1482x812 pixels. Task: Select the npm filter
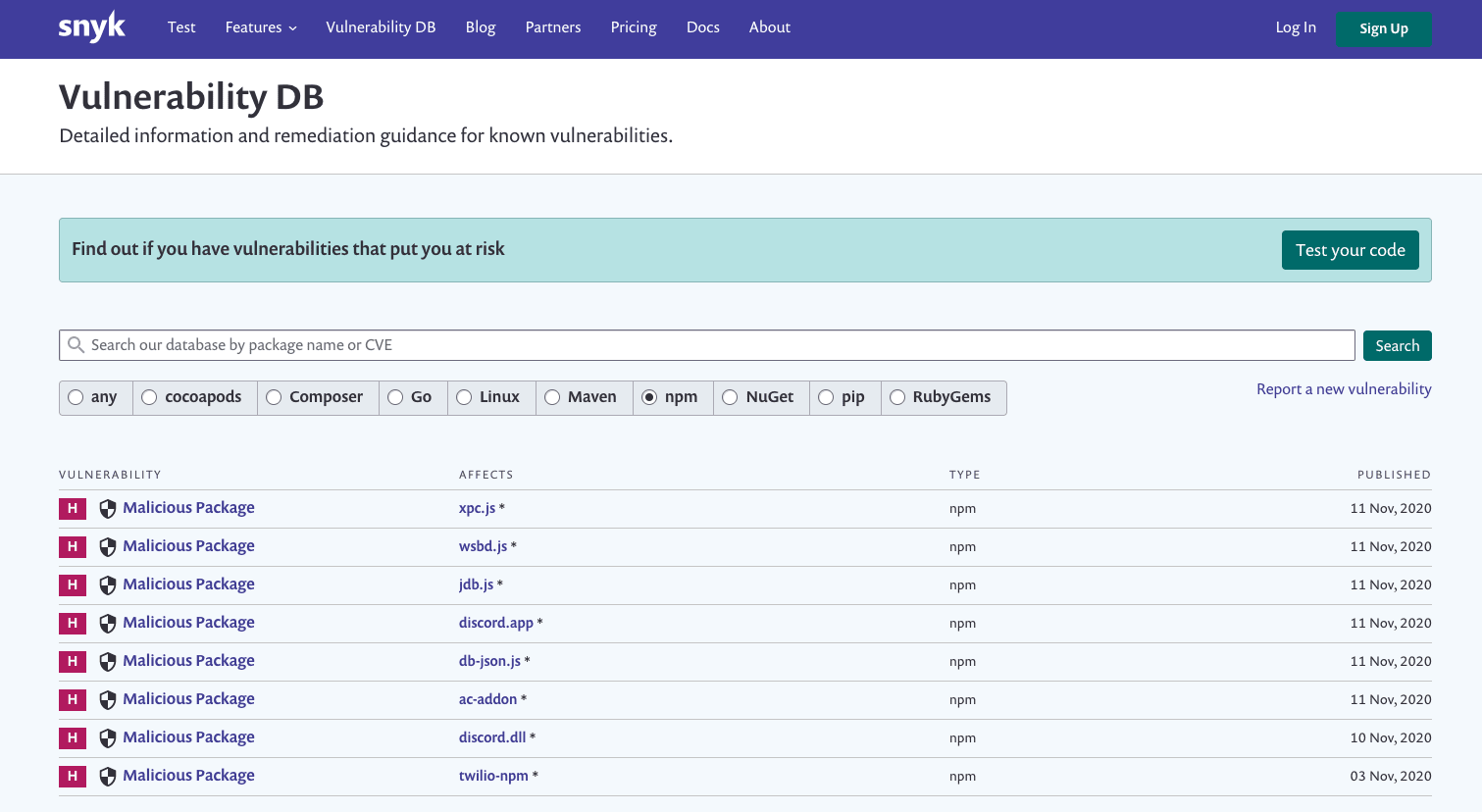tap(673, 397)
